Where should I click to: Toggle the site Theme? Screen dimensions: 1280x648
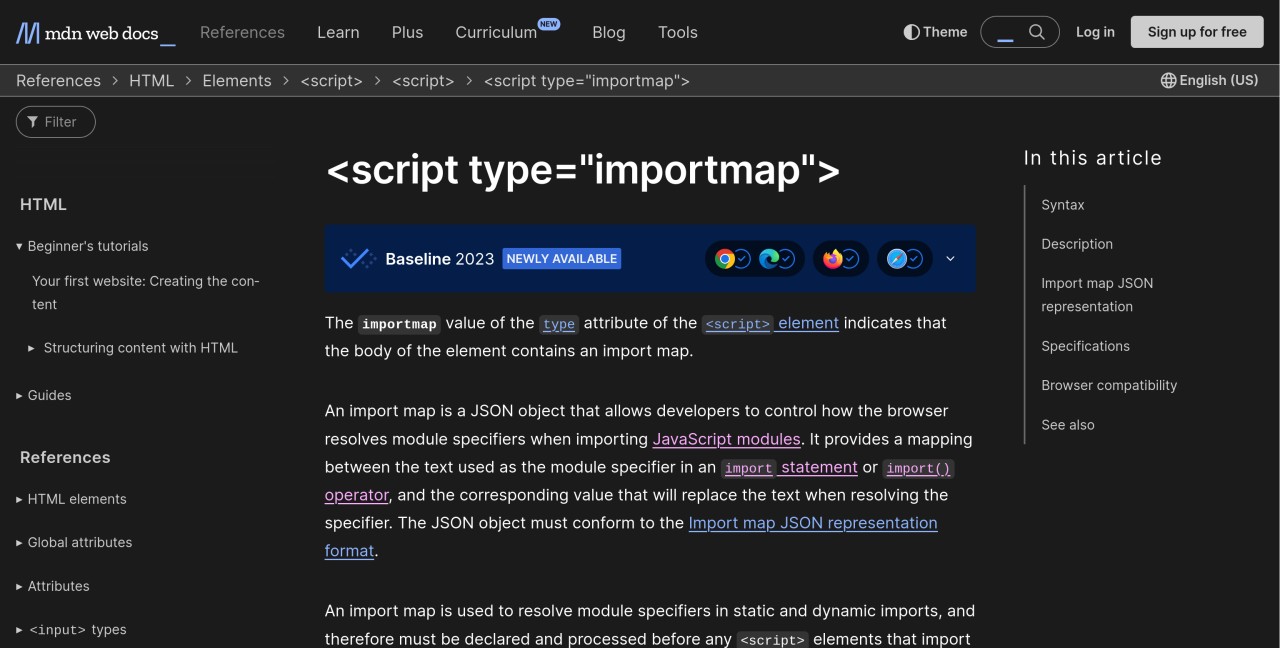tap(934, 31)
